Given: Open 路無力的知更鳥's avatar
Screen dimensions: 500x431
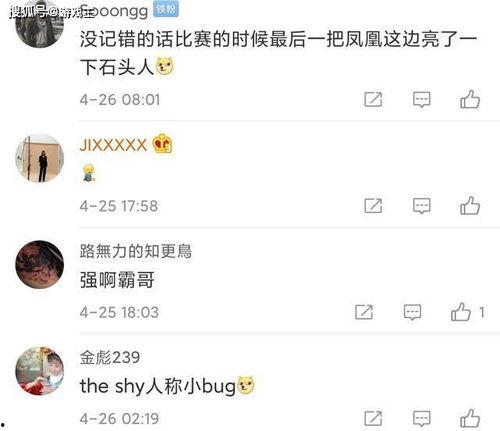Looking at the screenshot, I should (40, 264).
